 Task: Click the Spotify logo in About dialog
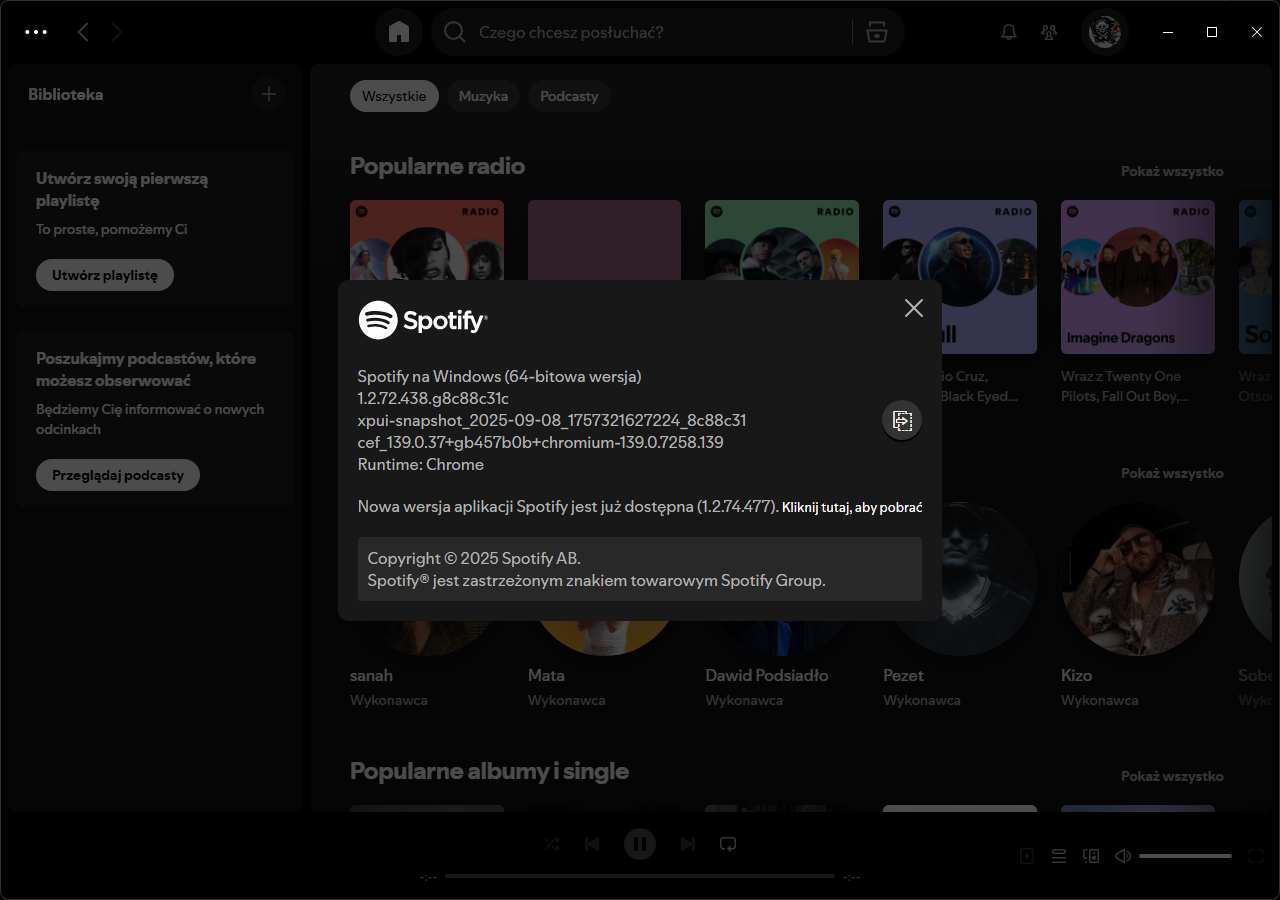pos(423,320)
